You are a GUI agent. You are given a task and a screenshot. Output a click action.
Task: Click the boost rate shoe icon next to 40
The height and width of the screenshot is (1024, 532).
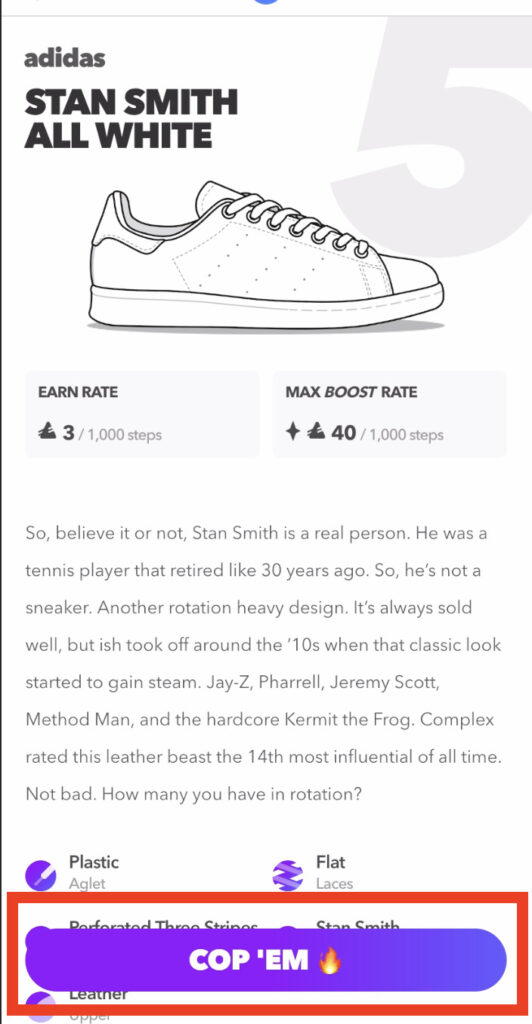coord(317,432)
